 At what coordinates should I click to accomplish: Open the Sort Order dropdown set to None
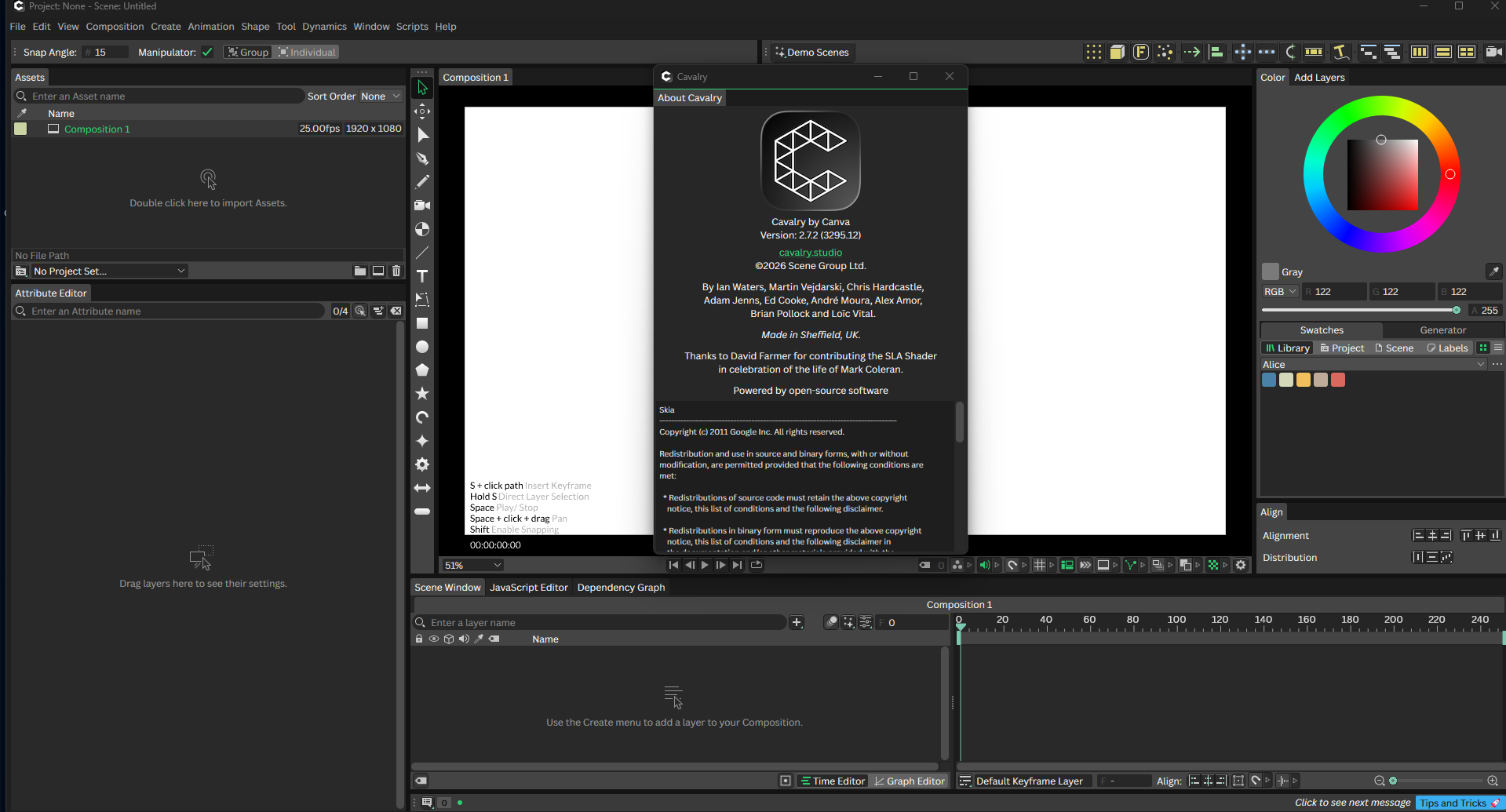(x=381, y=96)
